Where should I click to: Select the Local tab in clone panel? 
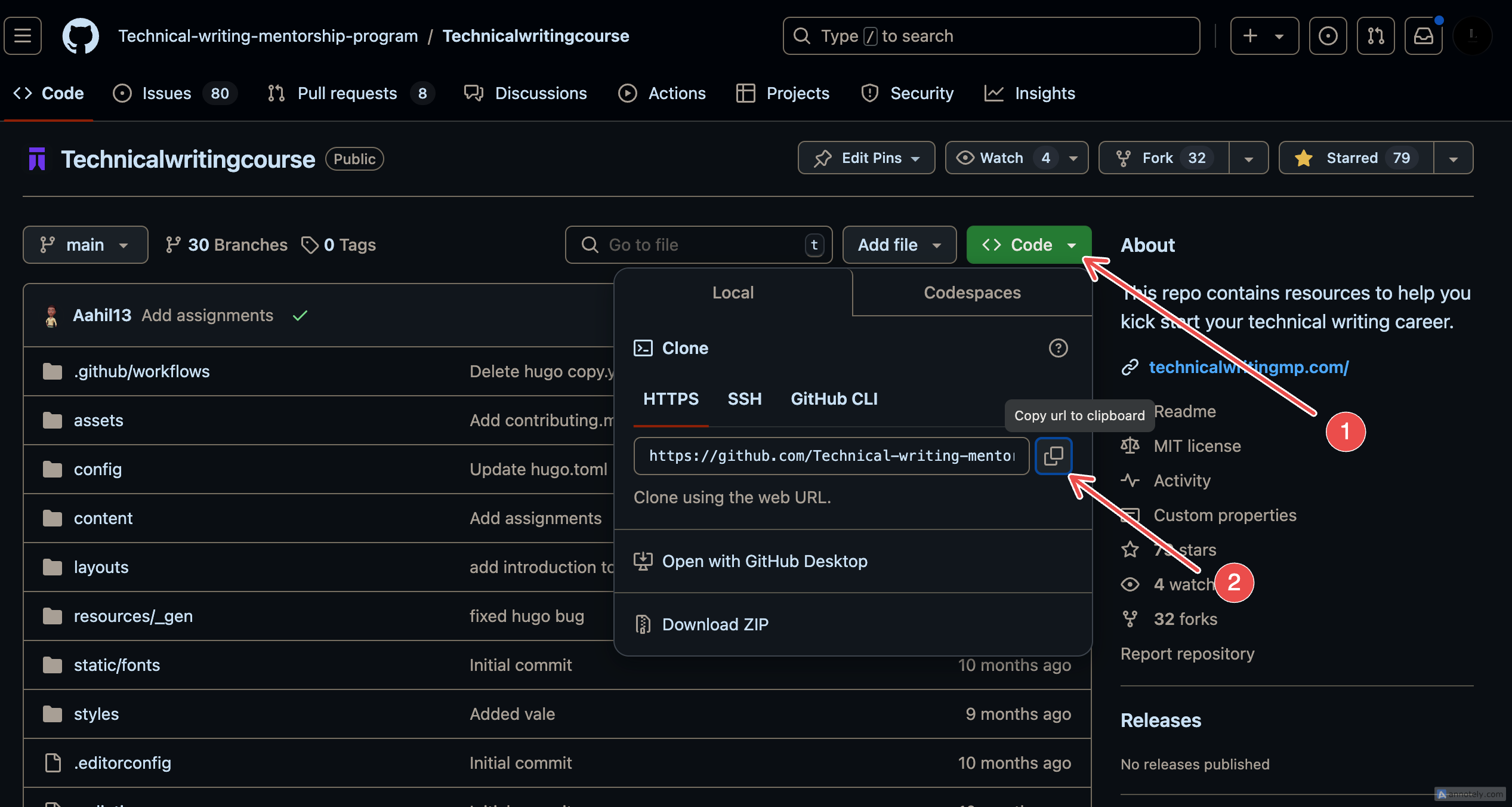point(733,292)
